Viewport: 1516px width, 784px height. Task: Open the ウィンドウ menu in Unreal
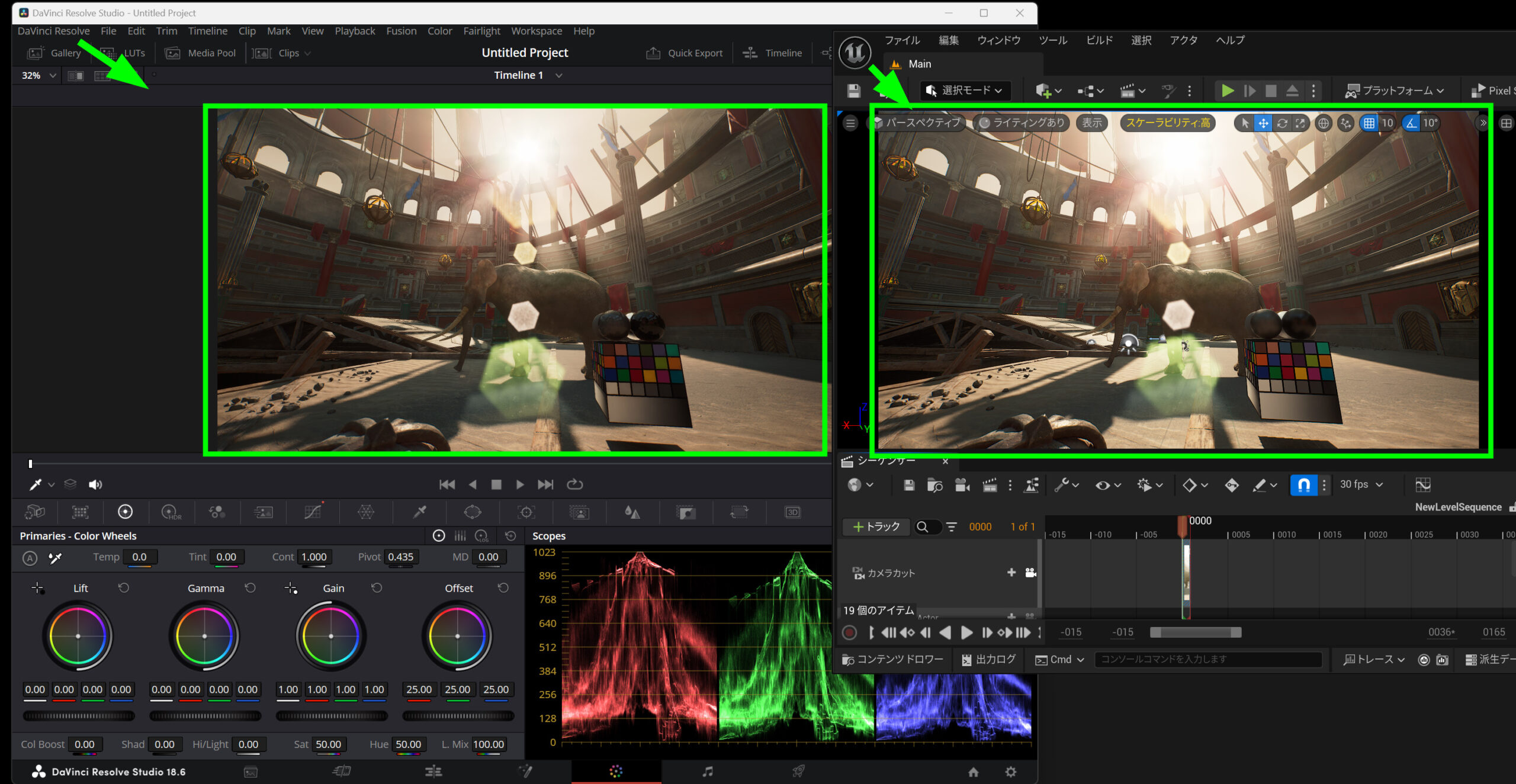tap(998, 40)
